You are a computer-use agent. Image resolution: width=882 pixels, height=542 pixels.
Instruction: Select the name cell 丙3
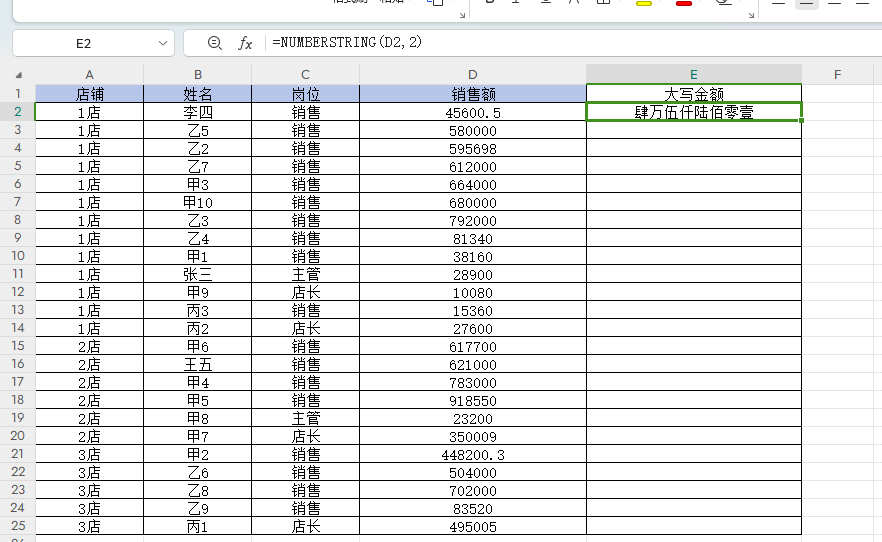tap(197, 310)
